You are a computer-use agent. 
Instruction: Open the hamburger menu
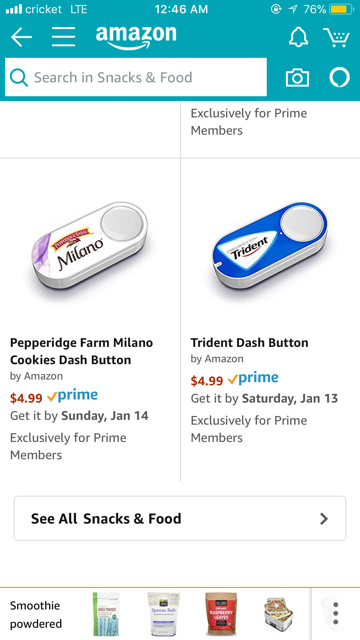[63, 37]
